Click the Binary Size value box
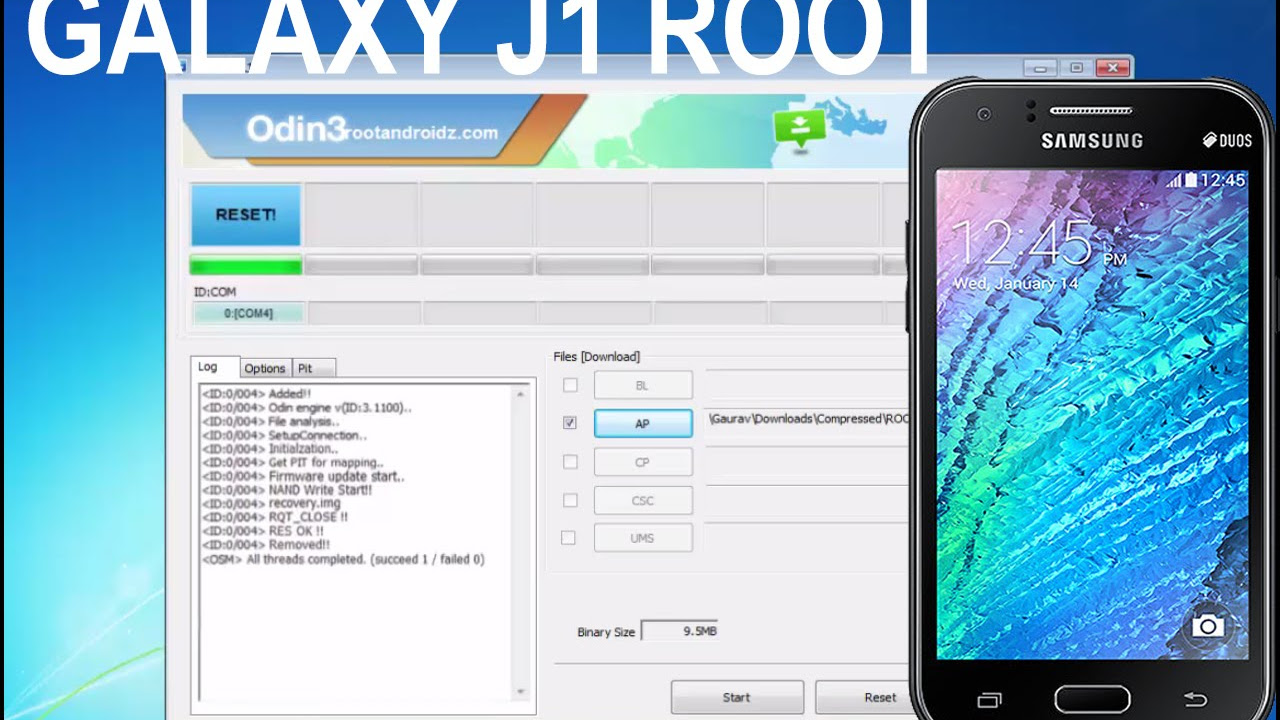The height and width of the screenshot is (720, 1280). (679, 631)
